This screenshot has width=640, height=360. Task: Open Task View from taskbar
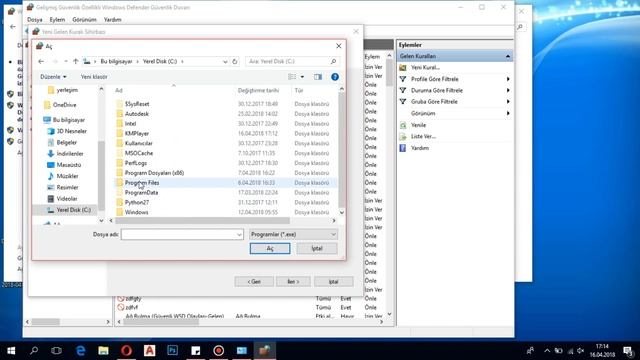pos(57,350)
